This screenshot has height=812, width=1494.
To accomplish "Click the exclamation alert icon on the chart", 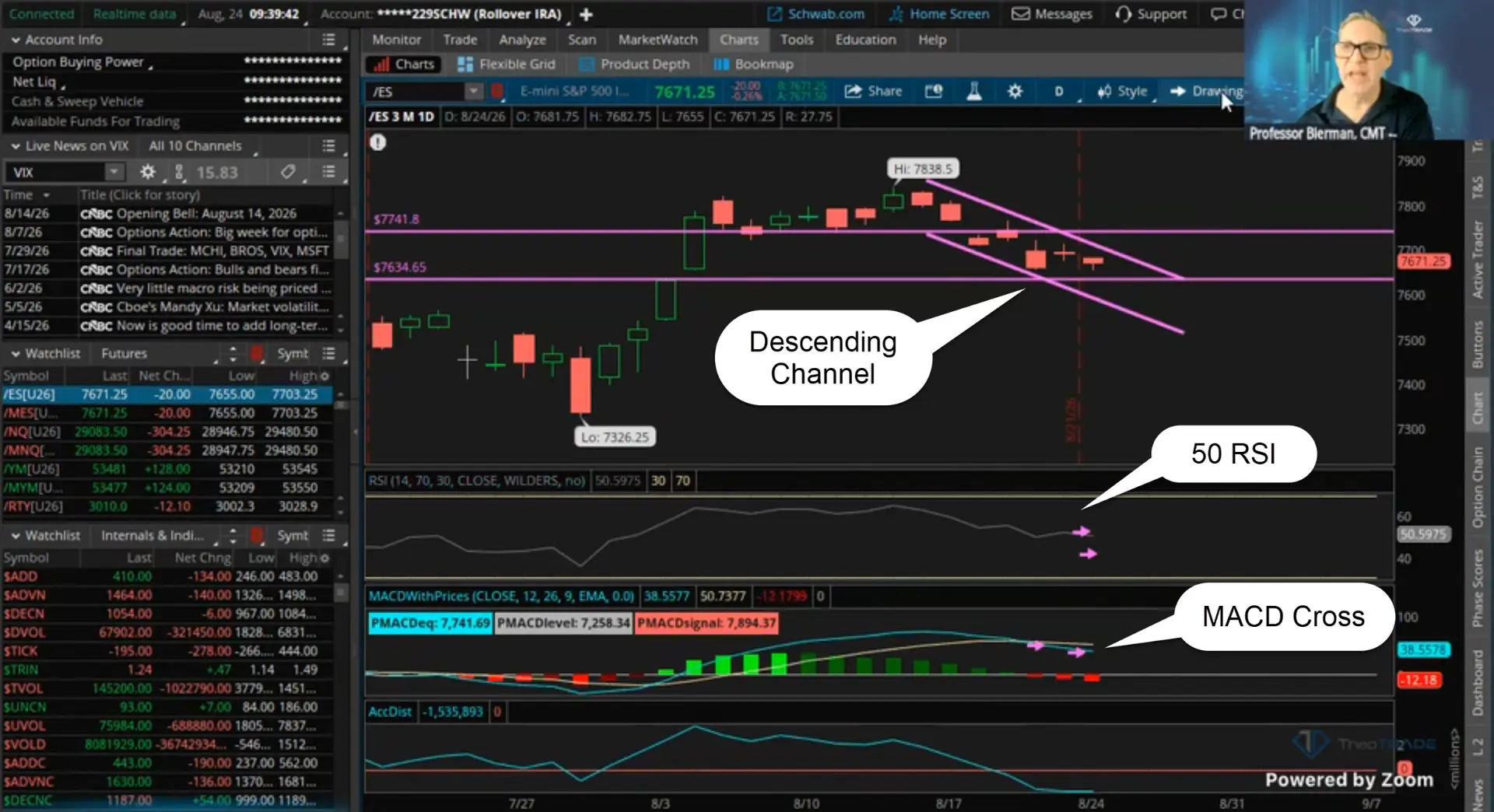I will tap(378, 142).
